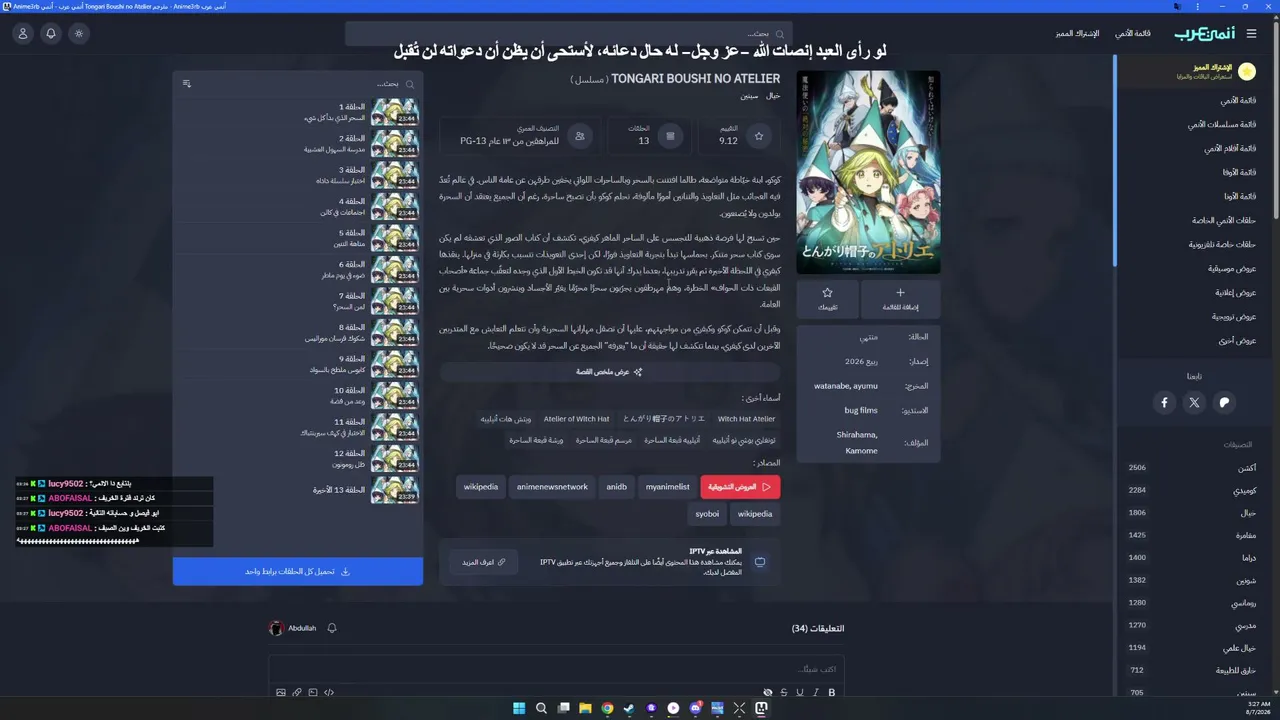Screen dimensions: 1280x720
Task: Click the Witch Hat Atelier alternate name tag
Action: coord(746,419)
